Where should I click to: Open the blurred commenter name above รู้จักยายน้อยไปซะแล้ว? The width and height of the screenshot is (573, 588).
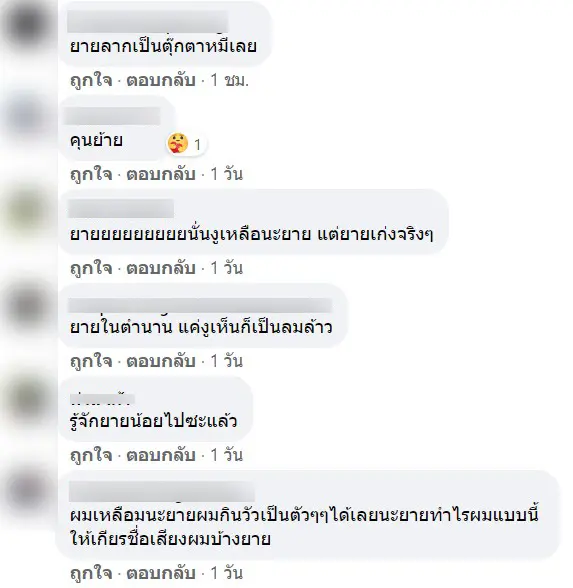pyautogui.click(x=102, y=399)
